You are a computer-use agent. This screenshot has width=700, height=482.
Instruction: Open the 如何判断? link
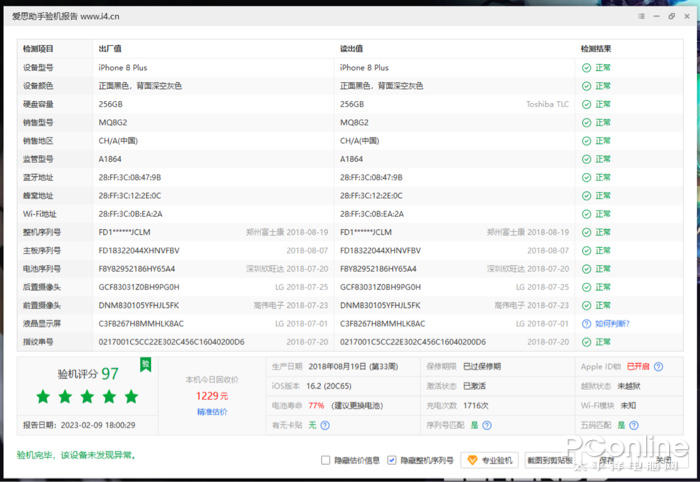point(612,324)
